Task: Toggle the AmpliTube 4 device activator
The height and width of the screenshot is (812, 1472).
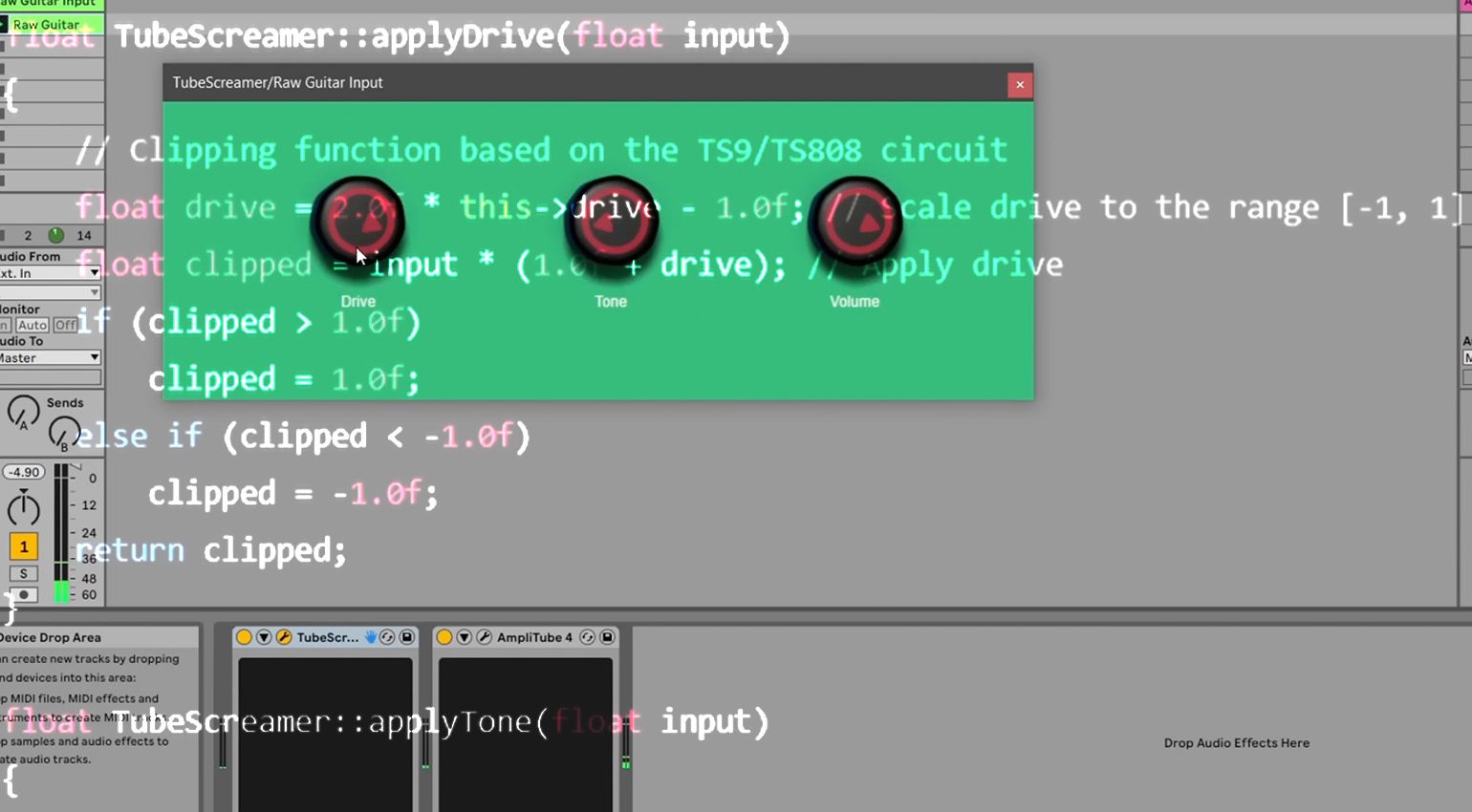Action: [444, 637]
